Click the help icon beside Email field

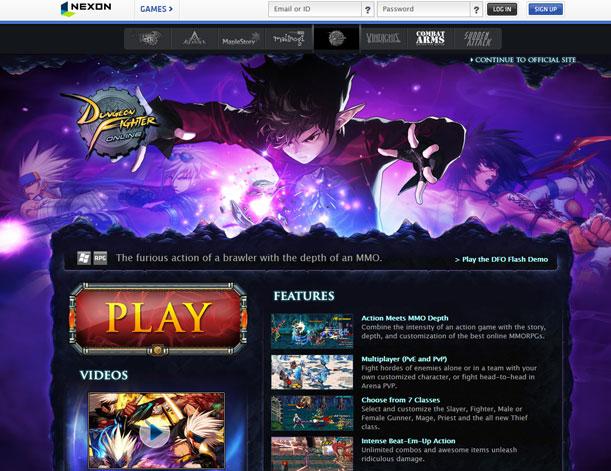tap(367, 10)
